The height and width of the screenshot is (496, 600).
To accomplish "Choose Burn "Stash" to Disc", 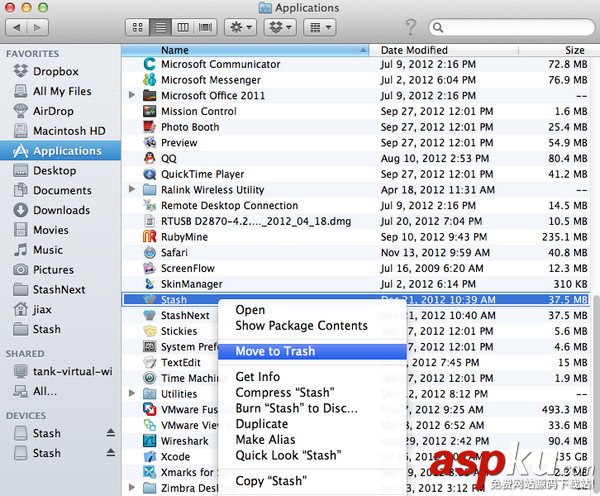I will 312,408.
